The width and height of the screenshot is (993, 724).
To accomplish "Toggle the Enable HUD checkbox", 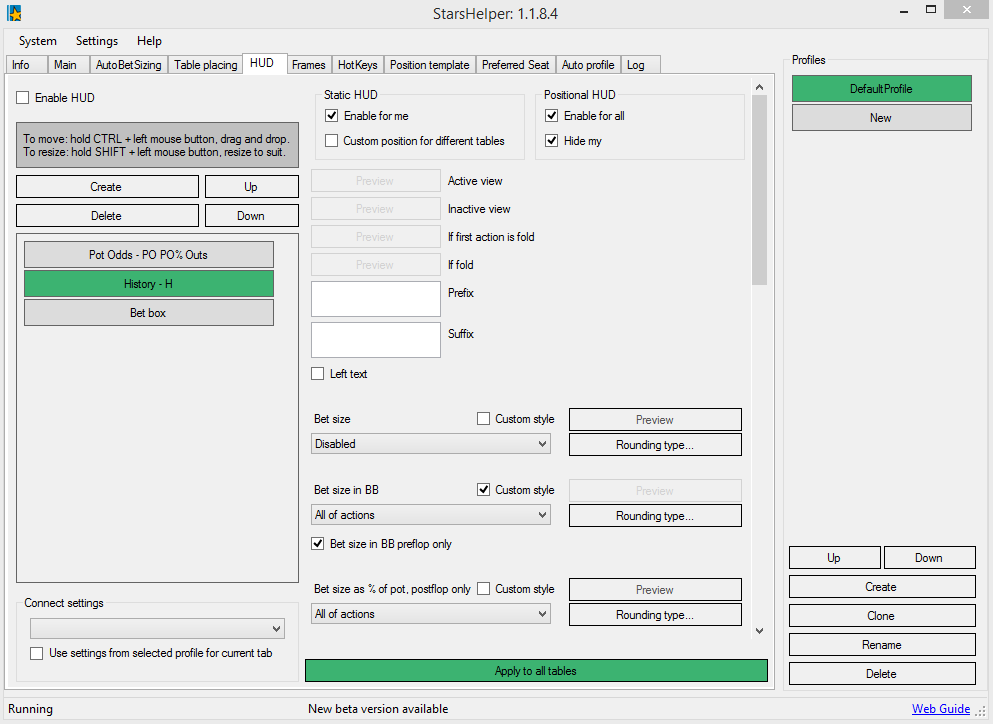I will [x=23, y=98].
